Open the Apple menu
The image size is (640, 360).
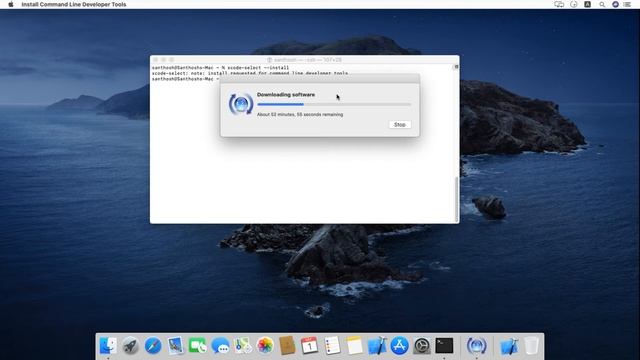(11, 4)
